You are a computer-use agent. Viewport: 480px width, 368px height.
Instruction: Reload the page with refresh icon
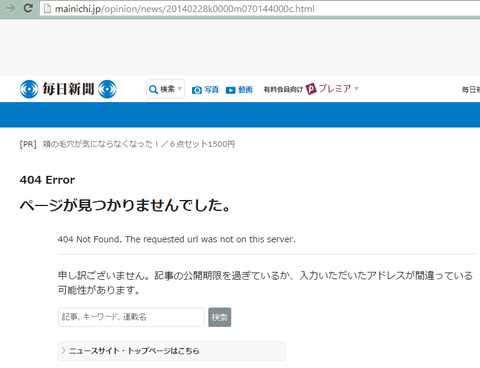[28, 8]
